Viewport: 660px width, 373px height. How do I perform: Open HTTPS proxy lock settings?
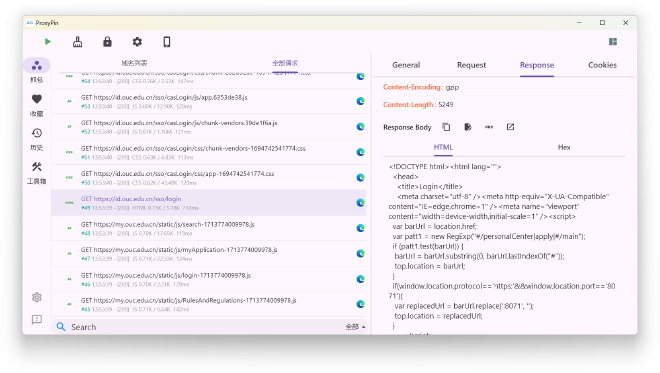point(107,42)
